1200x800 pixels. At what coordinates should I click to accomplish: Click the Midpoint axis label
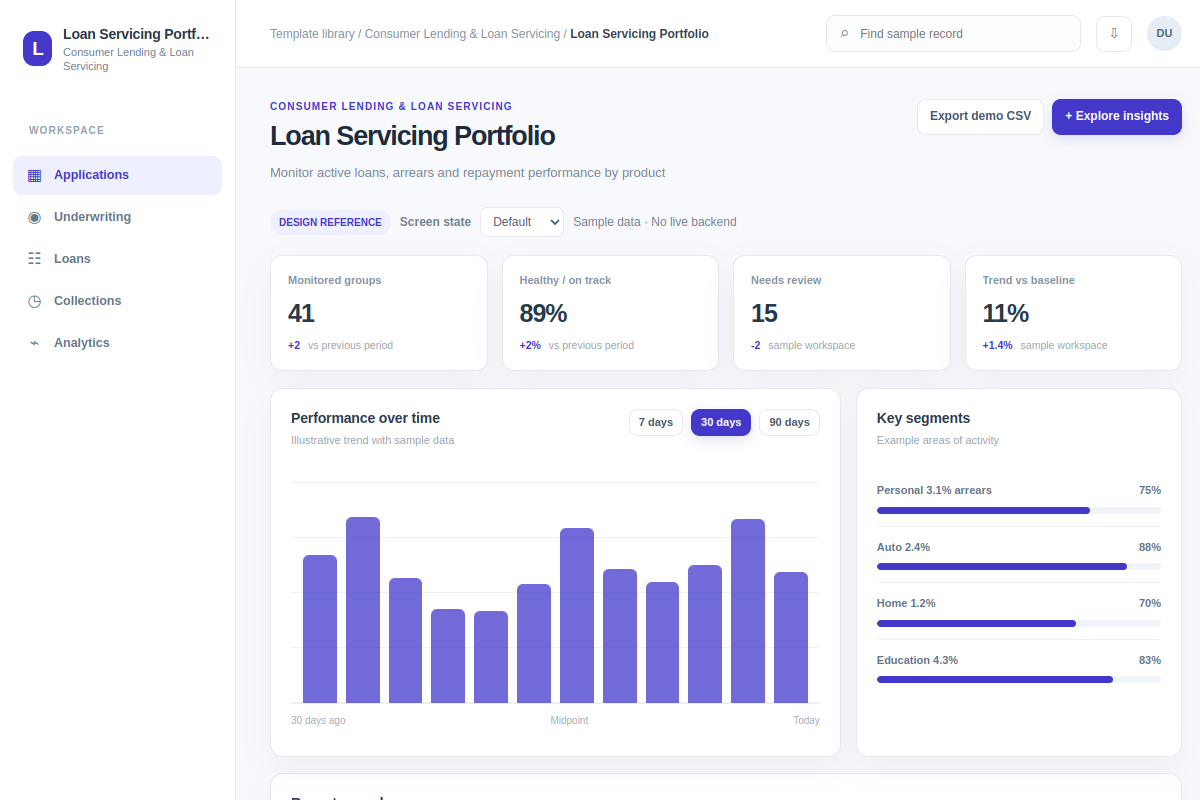[569, 721]
